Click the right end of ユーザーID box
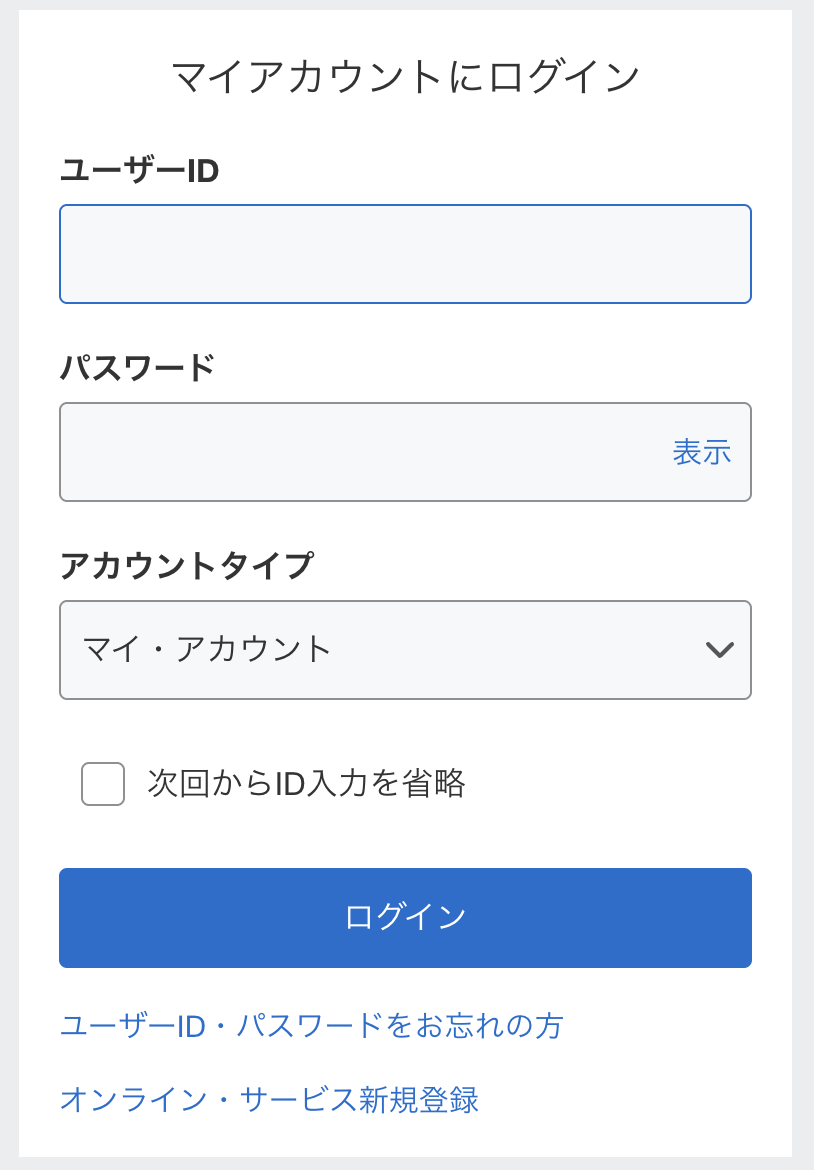Image resolution: width=814 pixels, height=1170 pixels. point(725,254)
